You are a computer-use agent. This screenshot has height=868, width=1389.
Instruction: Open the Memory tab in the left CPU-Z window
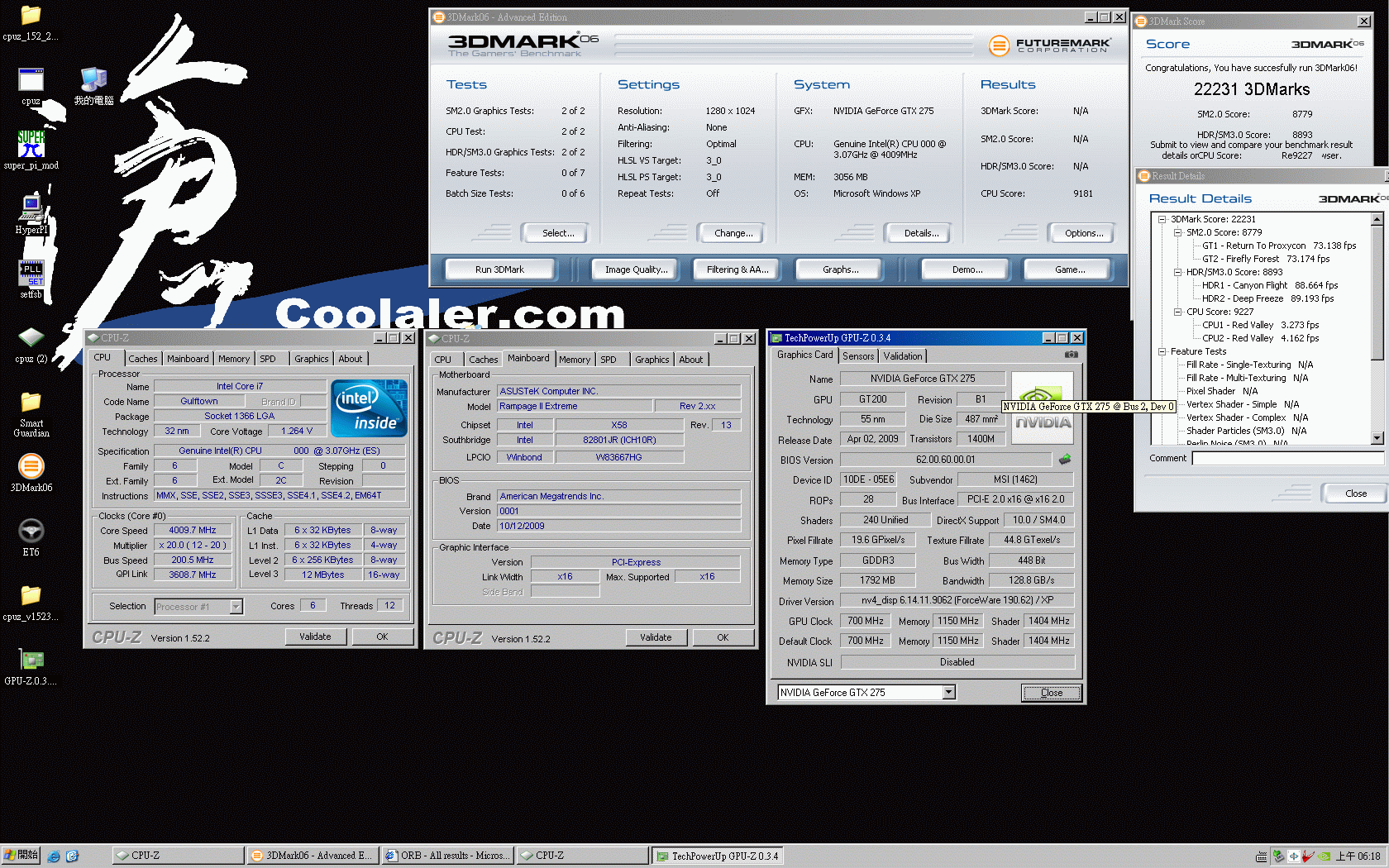[233, 359]
